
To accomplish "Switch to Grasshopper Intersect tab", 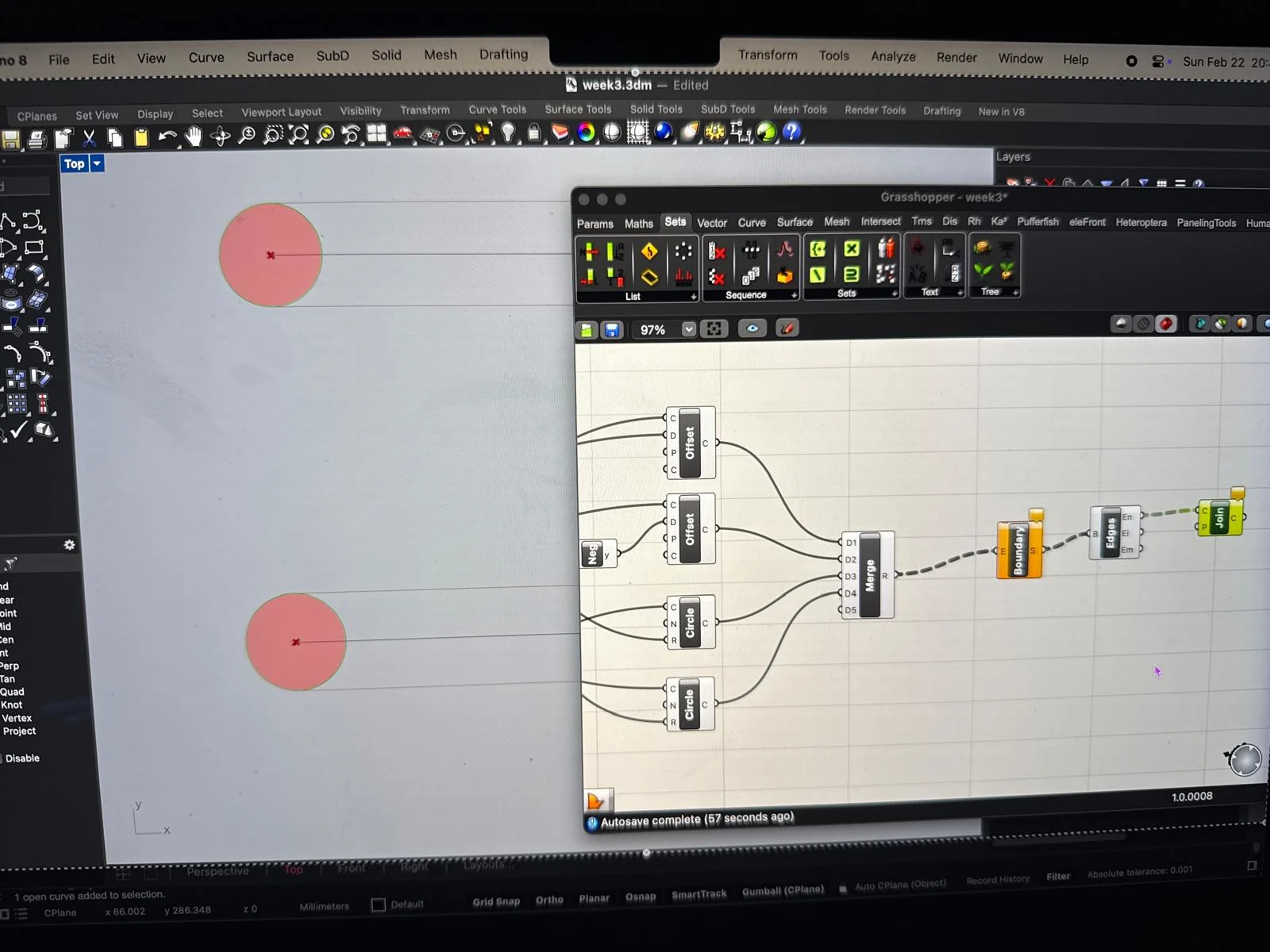I will pyautogui.click(x=881, y=221).
